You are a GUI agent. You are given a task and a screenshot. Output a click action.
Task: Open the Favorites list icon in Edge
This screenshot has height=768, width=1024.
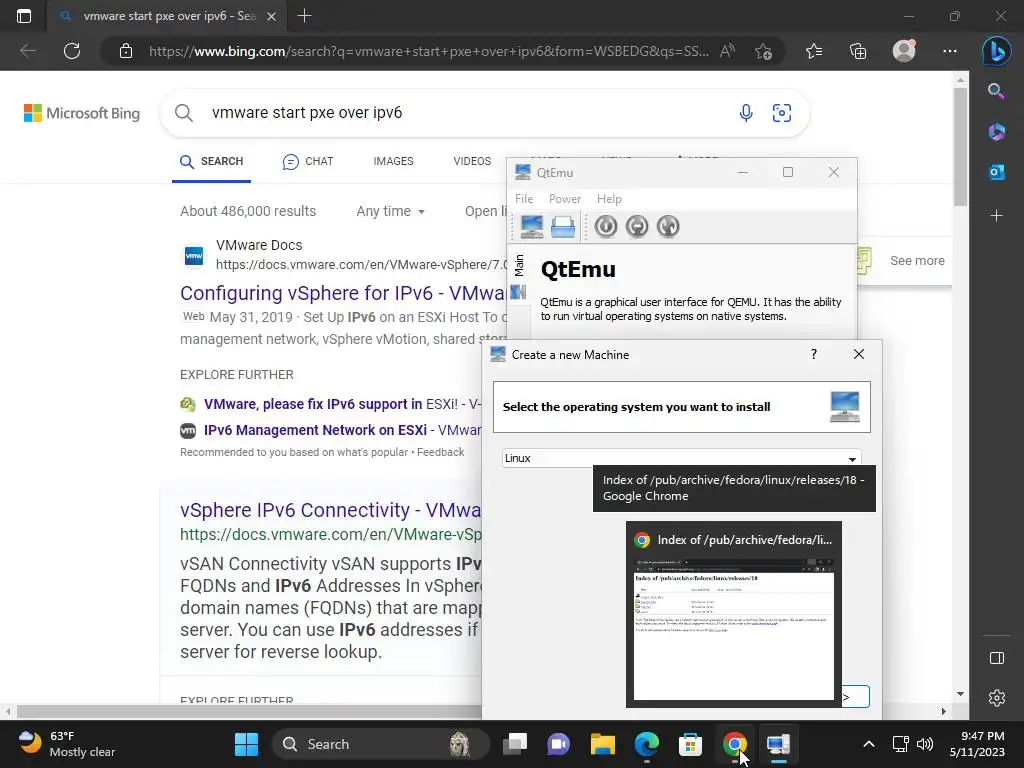coord(814,51)
